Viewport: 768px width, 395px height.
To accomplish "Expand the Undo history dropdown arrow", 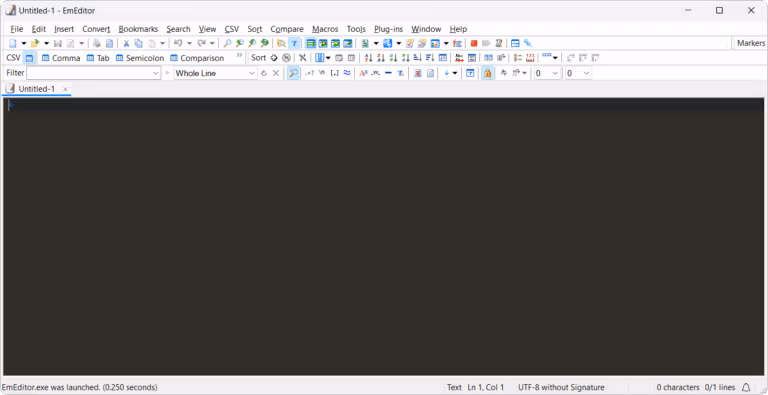I will click(x=189, y=43).
